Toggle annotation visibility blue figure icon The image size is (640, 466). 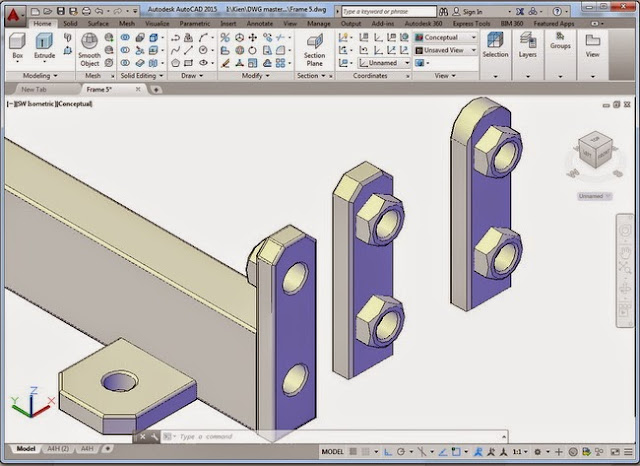[478, 452]
